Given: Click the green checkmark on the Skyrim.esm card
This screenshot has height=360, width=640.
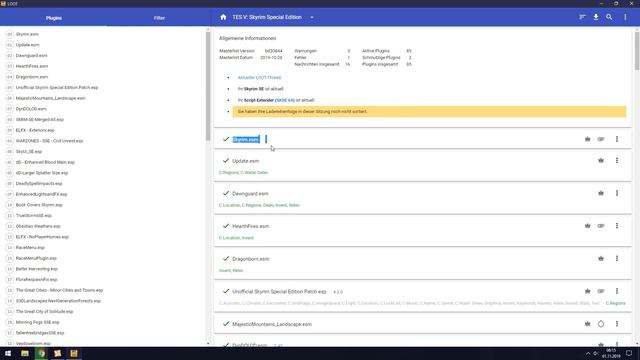Looking at the screenshot, I should [x=226, y=139].
